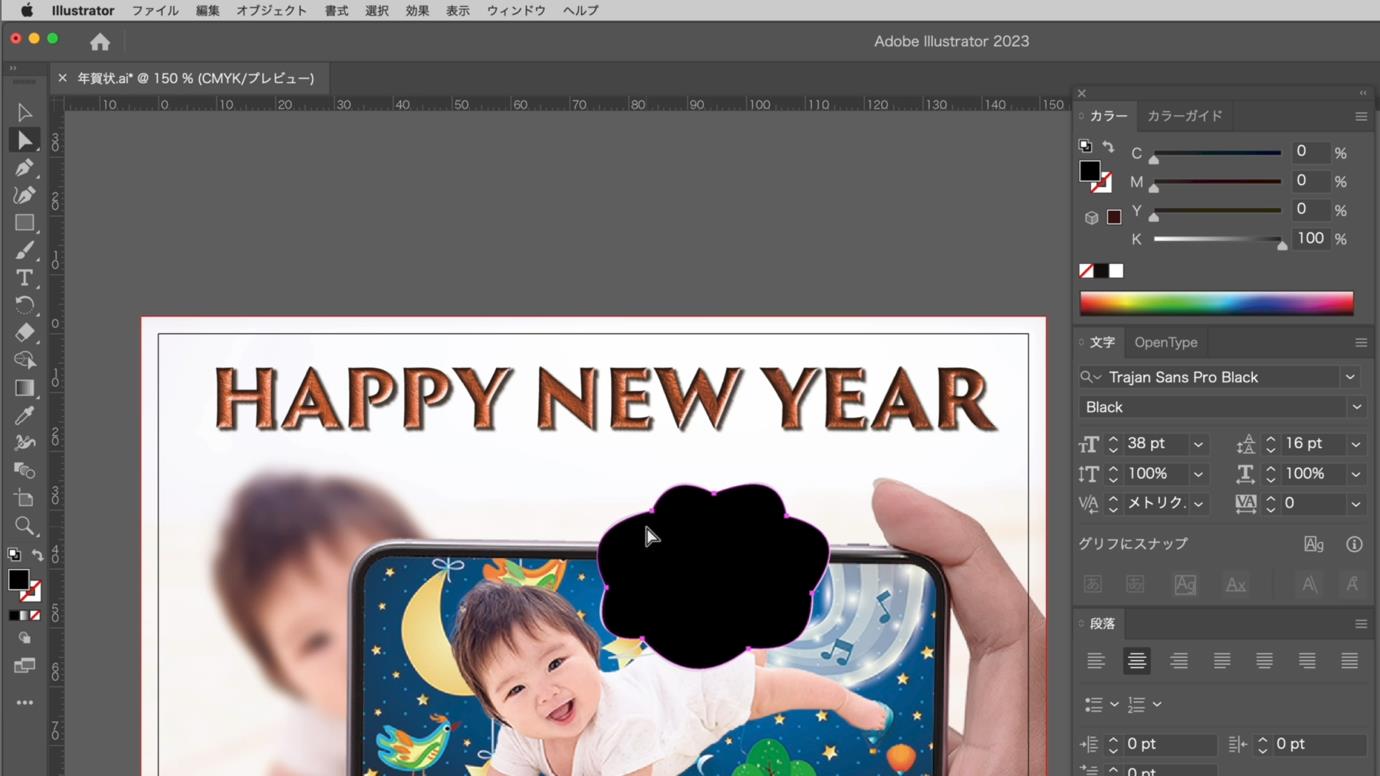
Task: Open the tracking dropdown
Action: [x=1356, y=504]
